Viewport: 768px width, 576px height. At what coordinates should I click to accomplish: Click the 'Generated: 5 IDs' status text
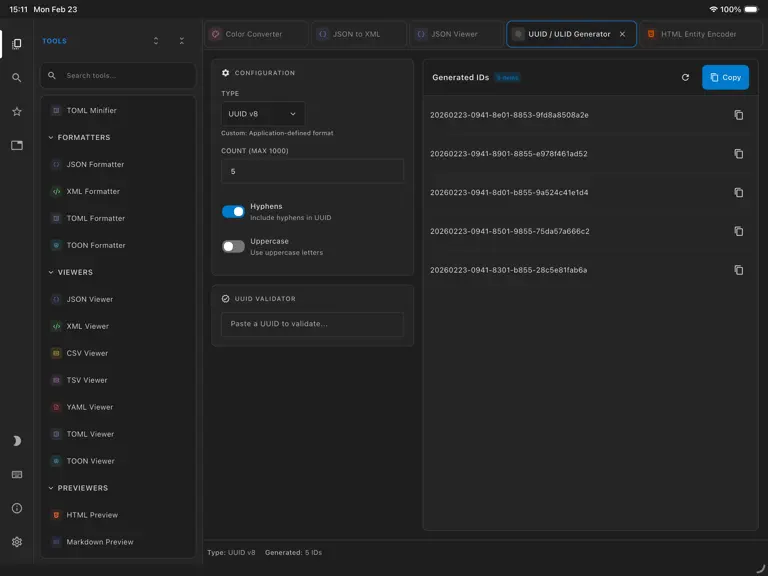pyautogui.click(x=293, y=552)
